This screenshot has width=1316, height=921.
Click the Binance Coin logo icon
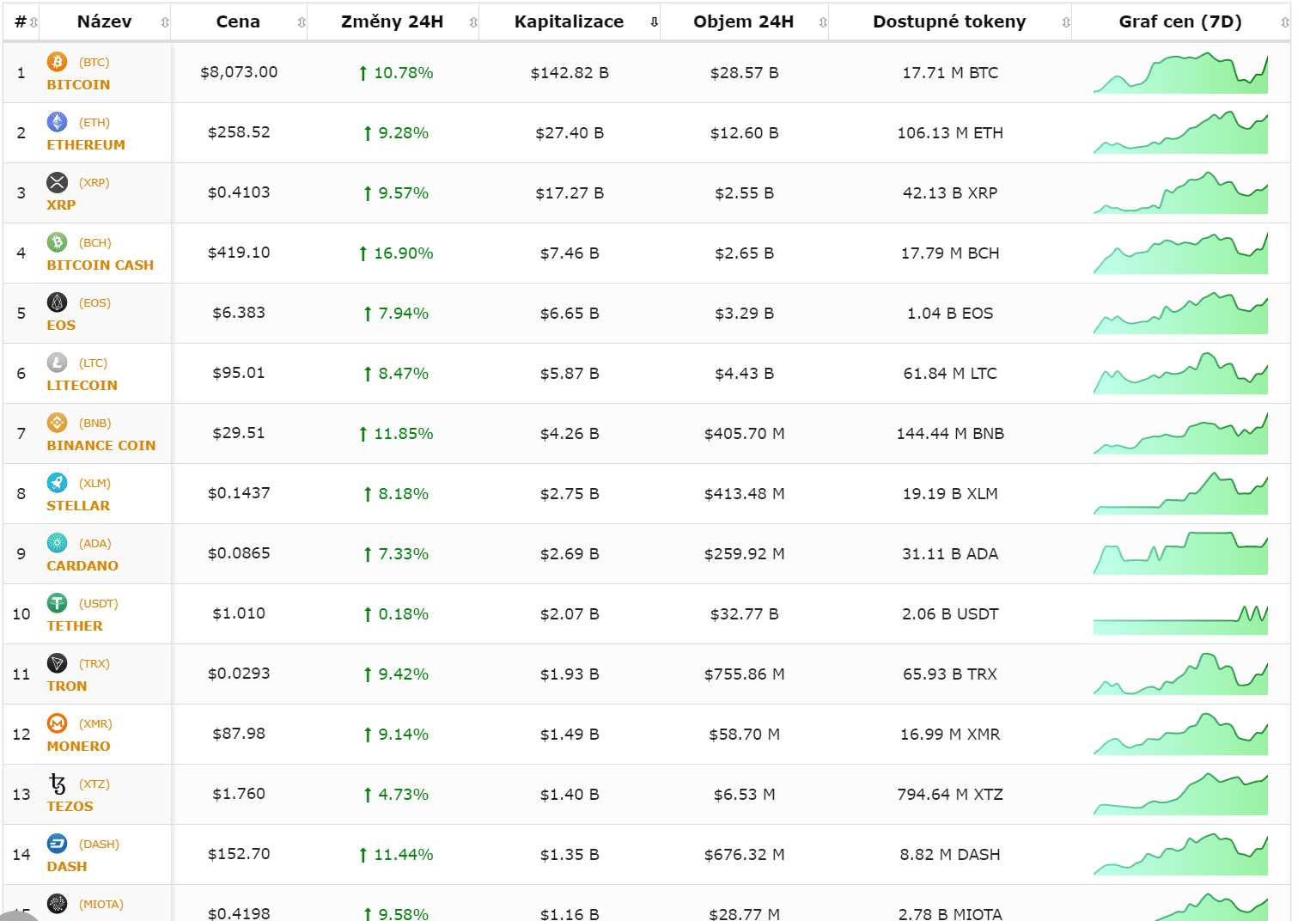(57, 423)
